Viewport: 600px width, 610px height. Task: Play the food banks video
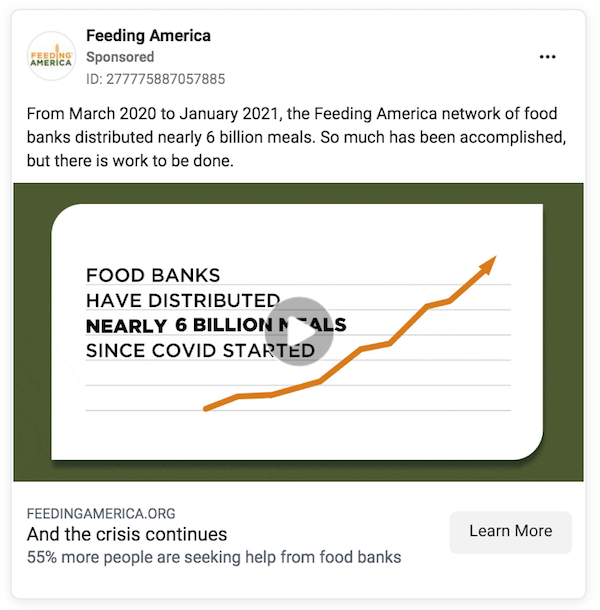(x=298, y=331)
